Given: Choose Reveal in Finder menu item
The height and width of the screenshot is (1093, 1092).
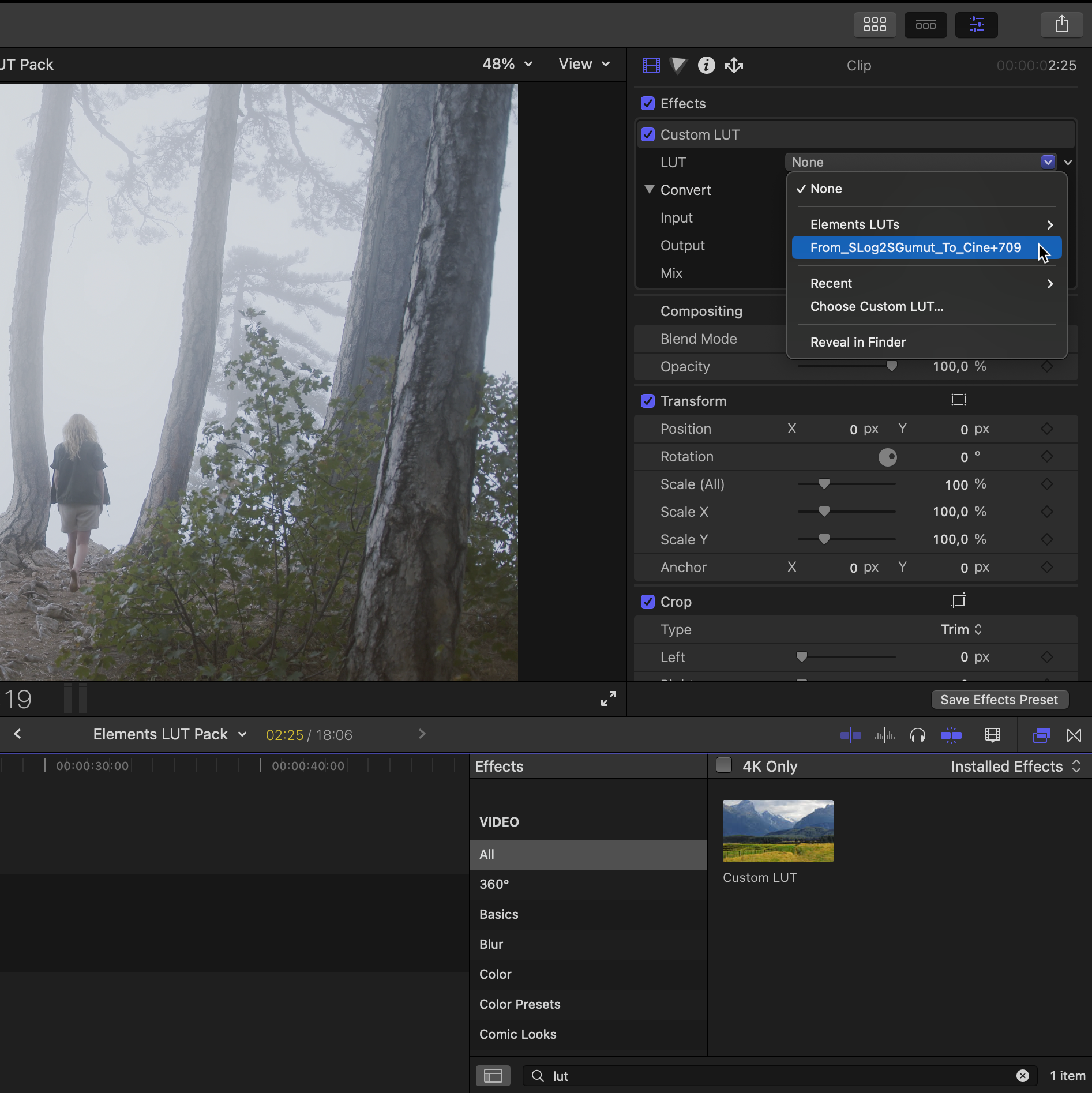Looking at the screenshot, I should pos(858,342).
